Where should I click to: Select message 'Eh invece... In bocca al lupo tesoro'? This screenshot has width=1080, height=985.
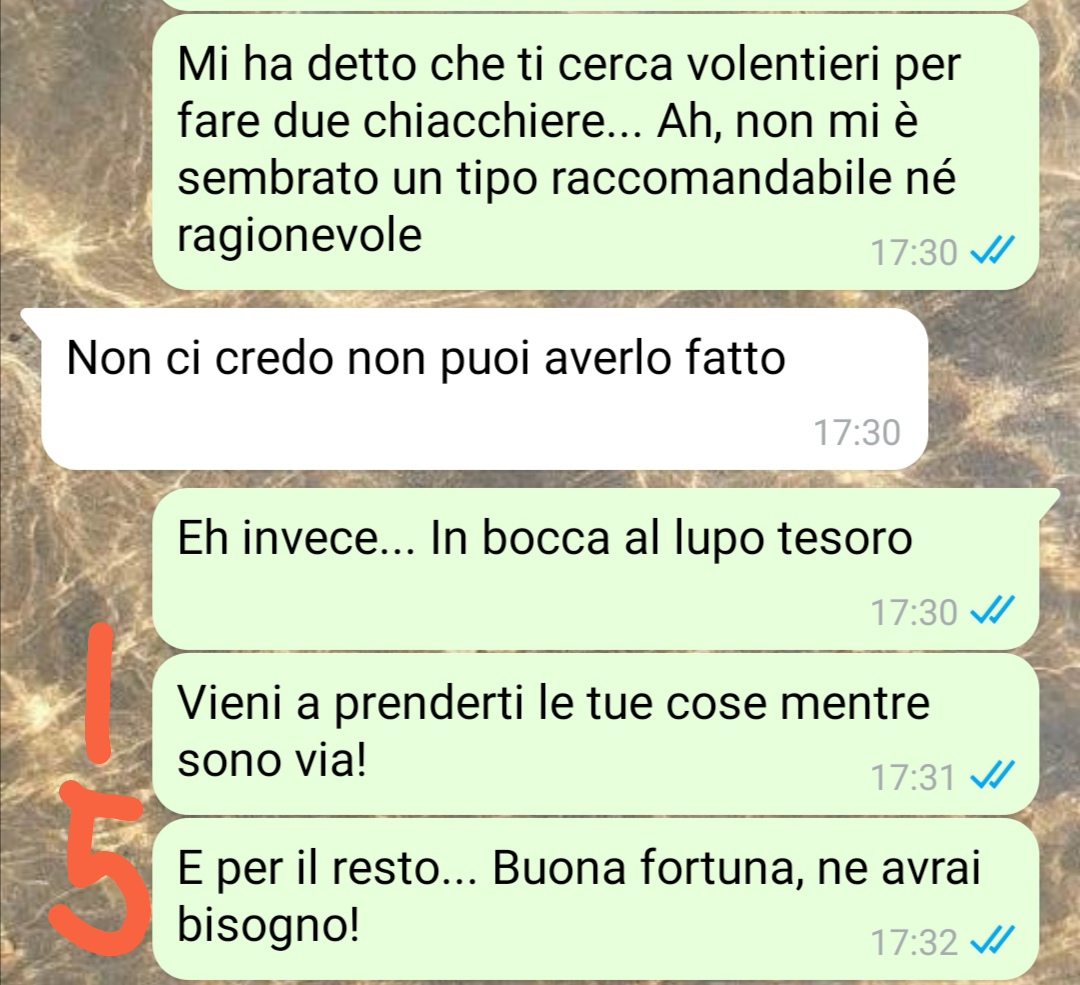(594, 569)
